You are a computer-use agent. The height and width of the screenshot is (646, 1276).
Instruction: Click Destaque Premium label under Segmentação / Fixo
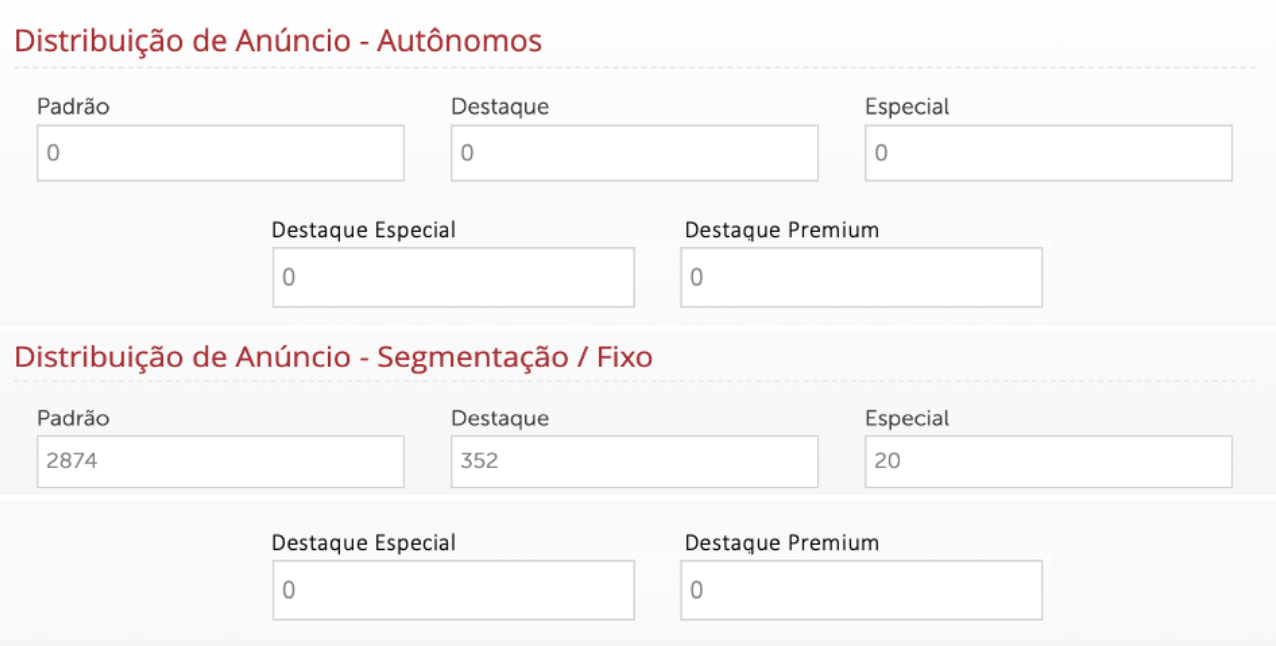point(782,543)
